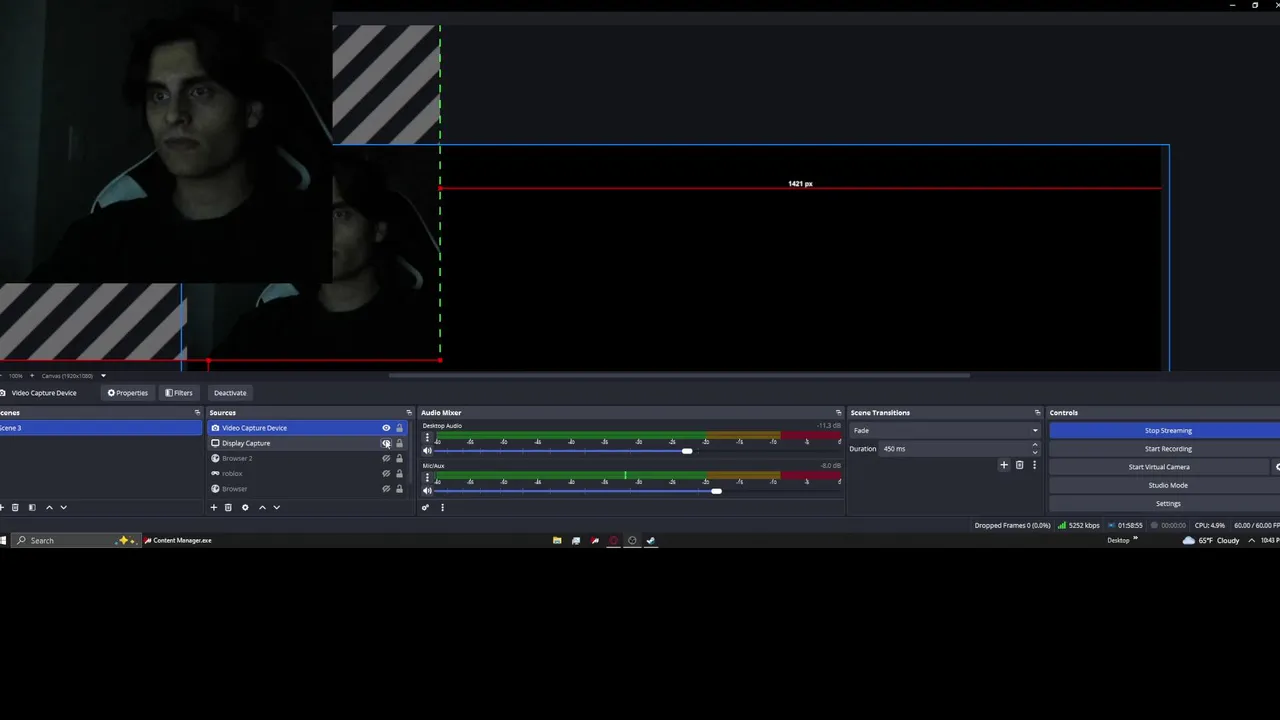Pop out the Sources dock panel
This screenshot has width=1280, height=720.
click(409, 412)
